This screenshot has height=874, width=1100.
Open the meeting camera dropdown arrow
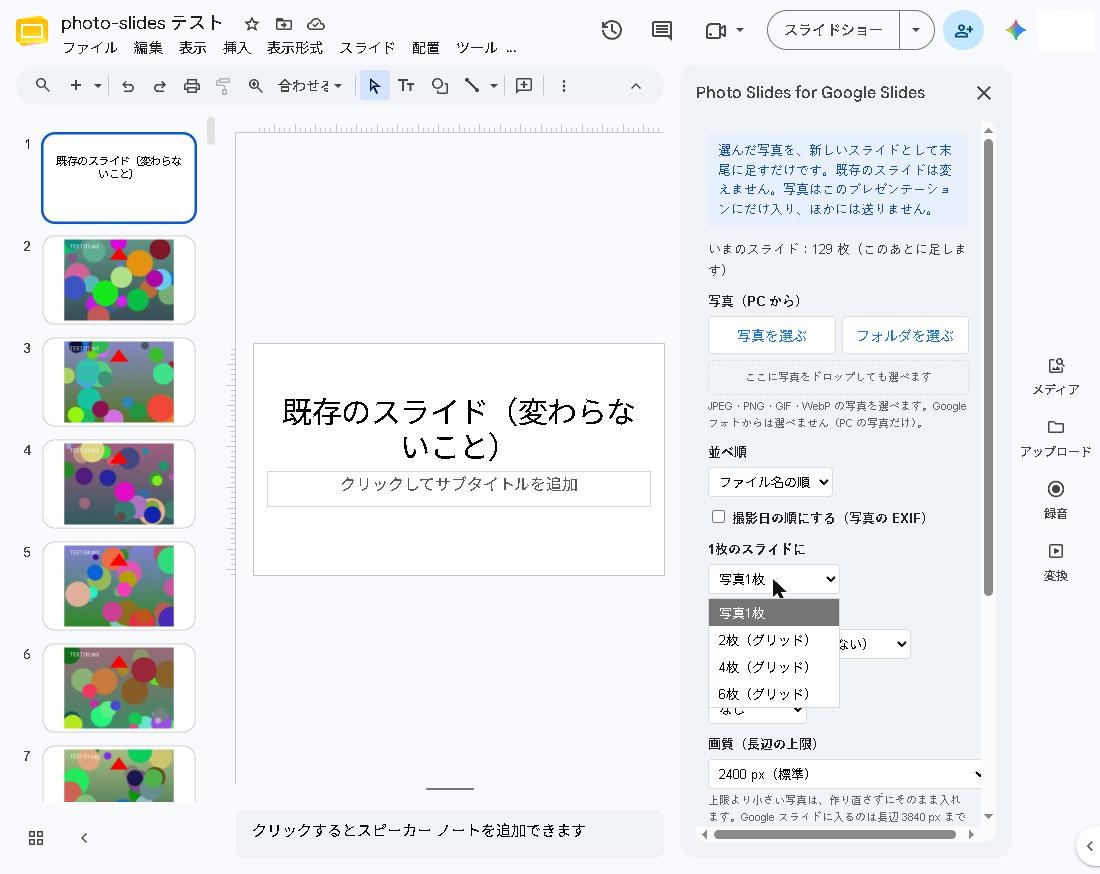(739, 30)
